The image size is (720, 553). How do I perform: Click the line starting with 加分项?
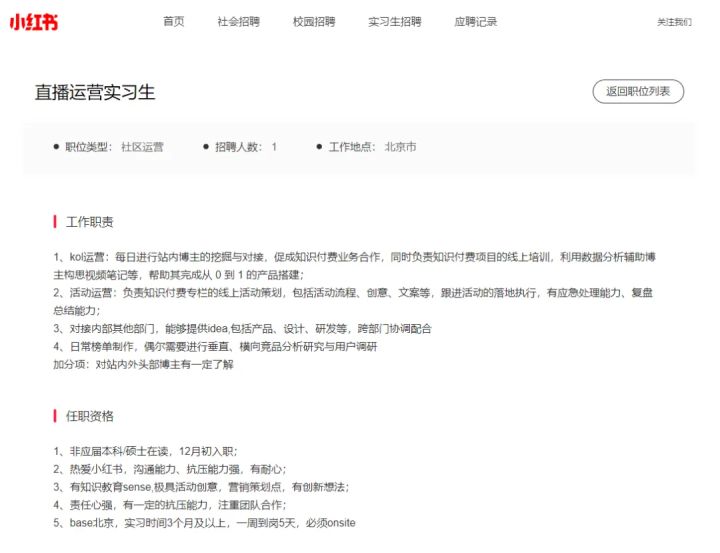click(143, 365)
